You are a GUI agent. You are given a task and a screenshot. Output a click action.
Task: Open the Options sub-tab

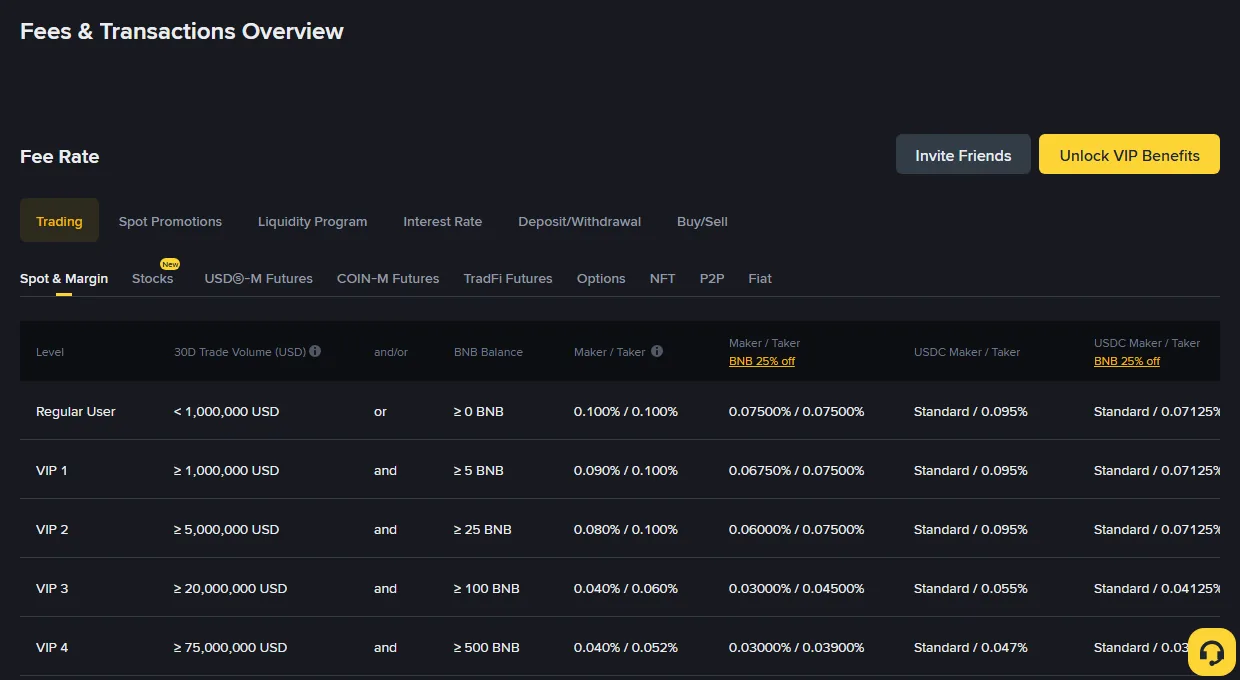point(601,278)
